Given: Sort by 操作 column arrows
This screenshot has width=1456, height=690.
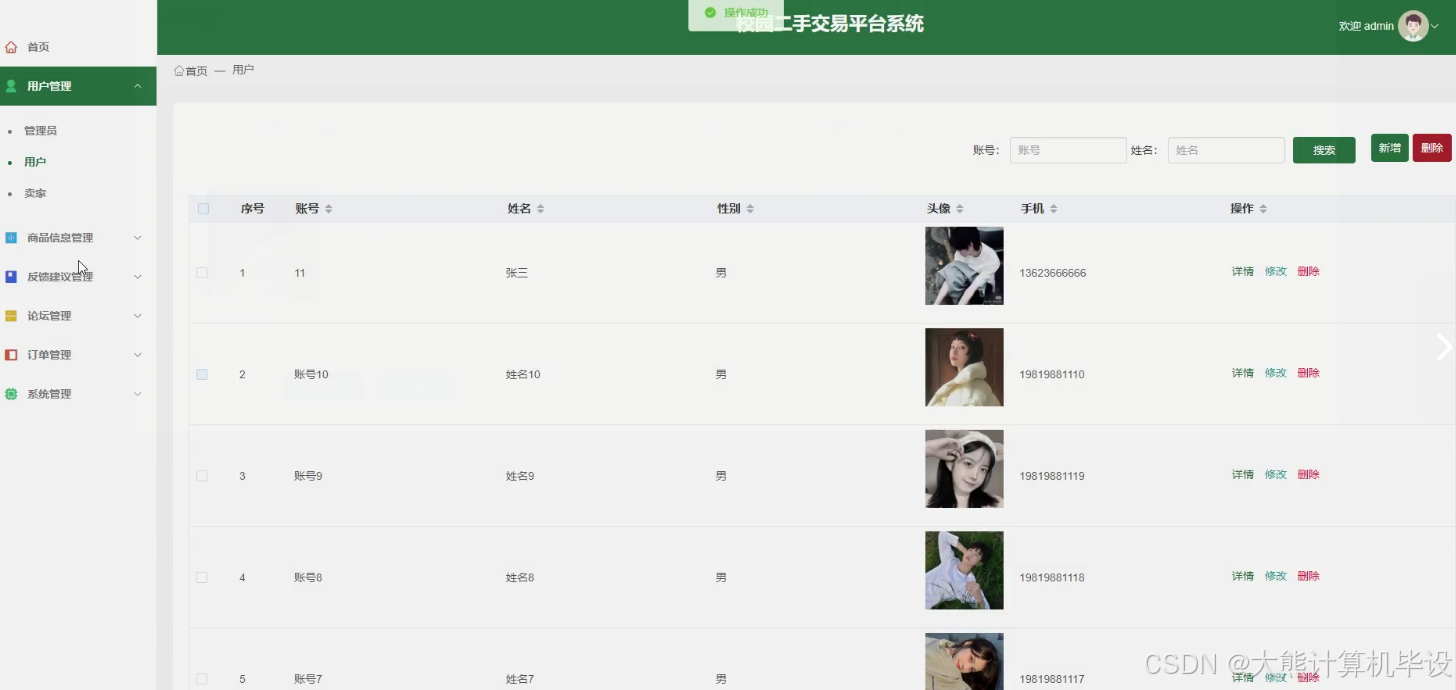Looking at the screenshot, I should 1263,209.
